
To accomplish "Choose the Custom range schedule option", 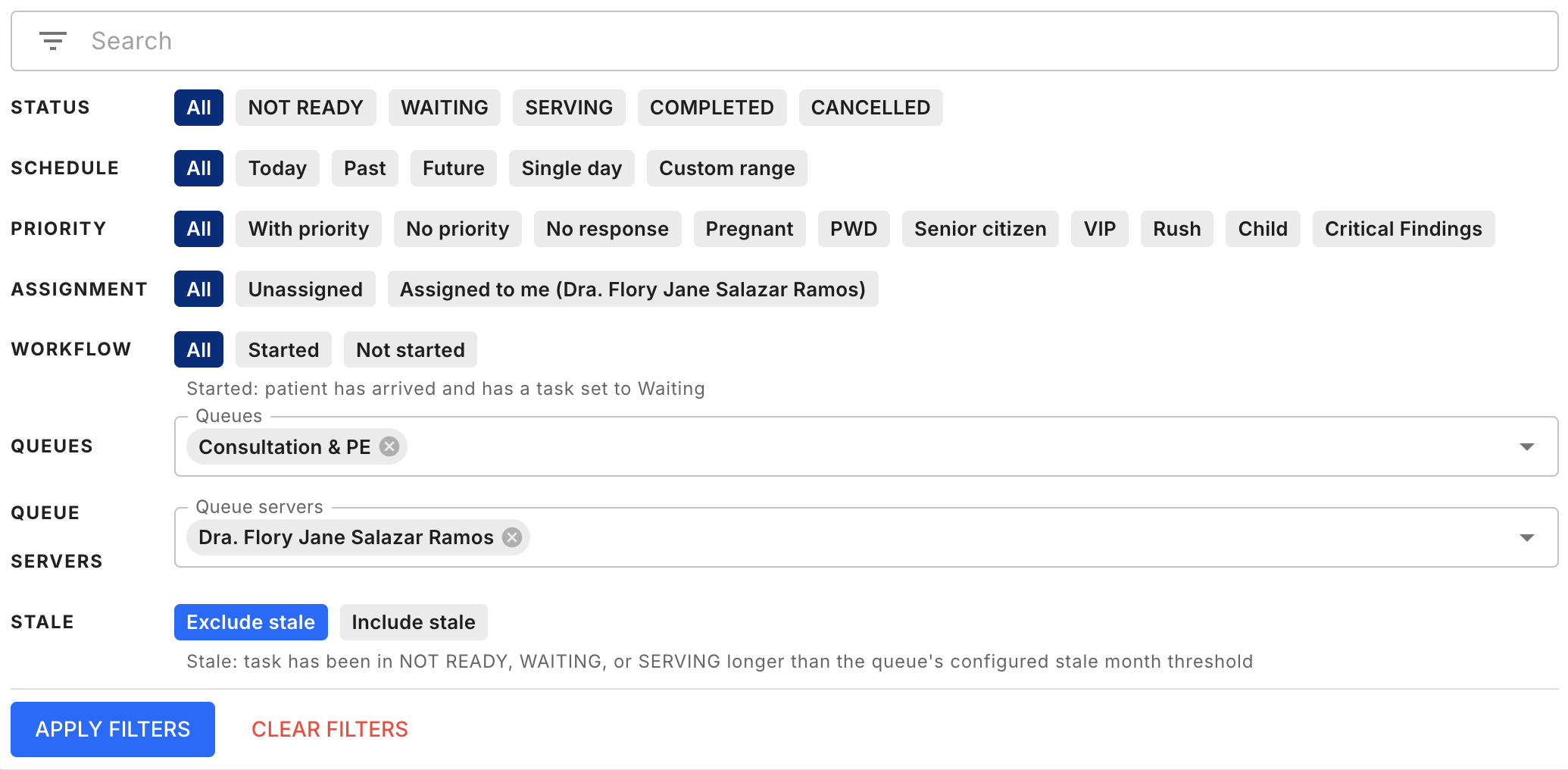I will (x=726, y=168).
